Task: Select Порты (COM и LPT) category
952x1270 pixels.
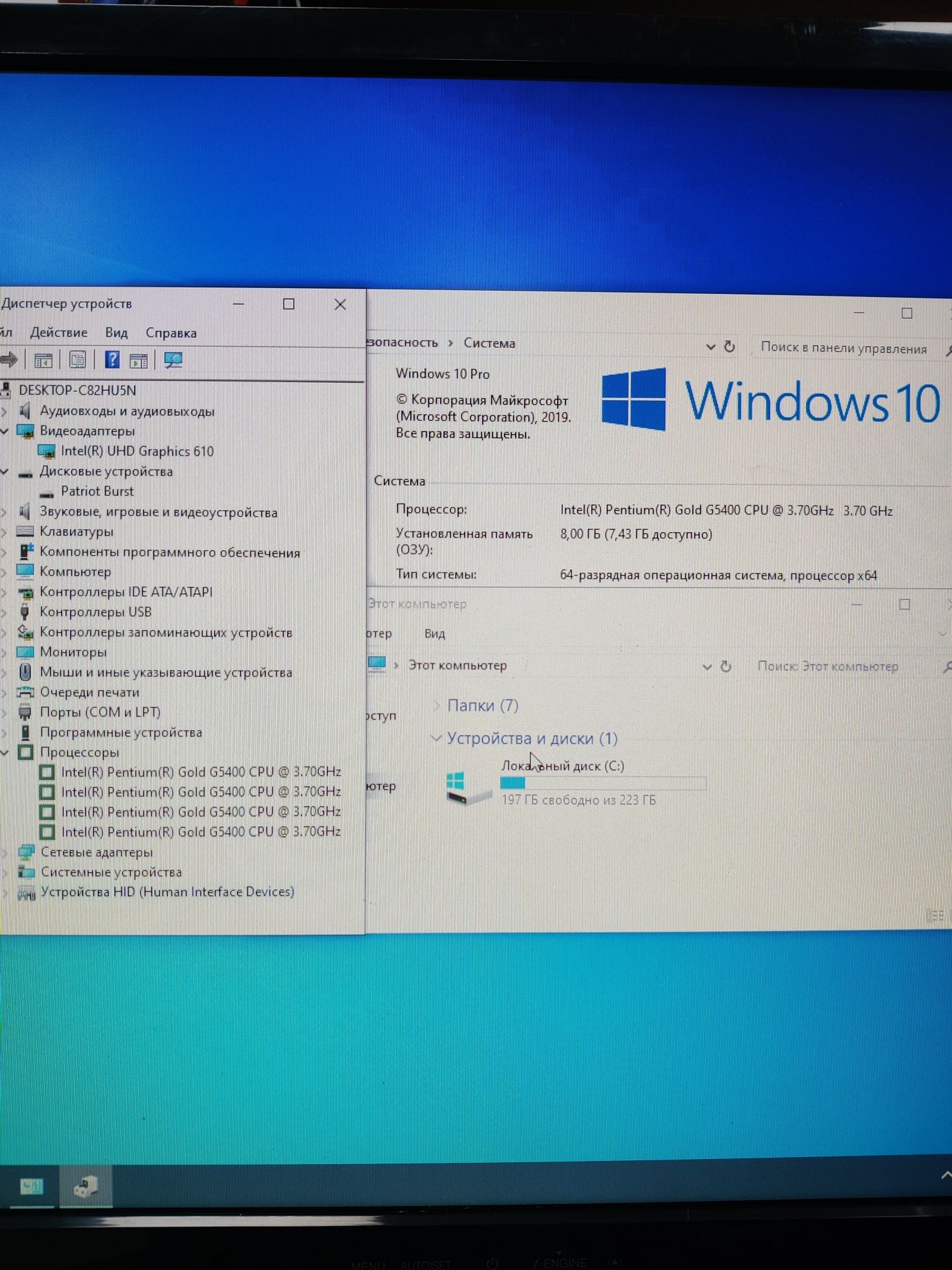Action: point(100,712)
